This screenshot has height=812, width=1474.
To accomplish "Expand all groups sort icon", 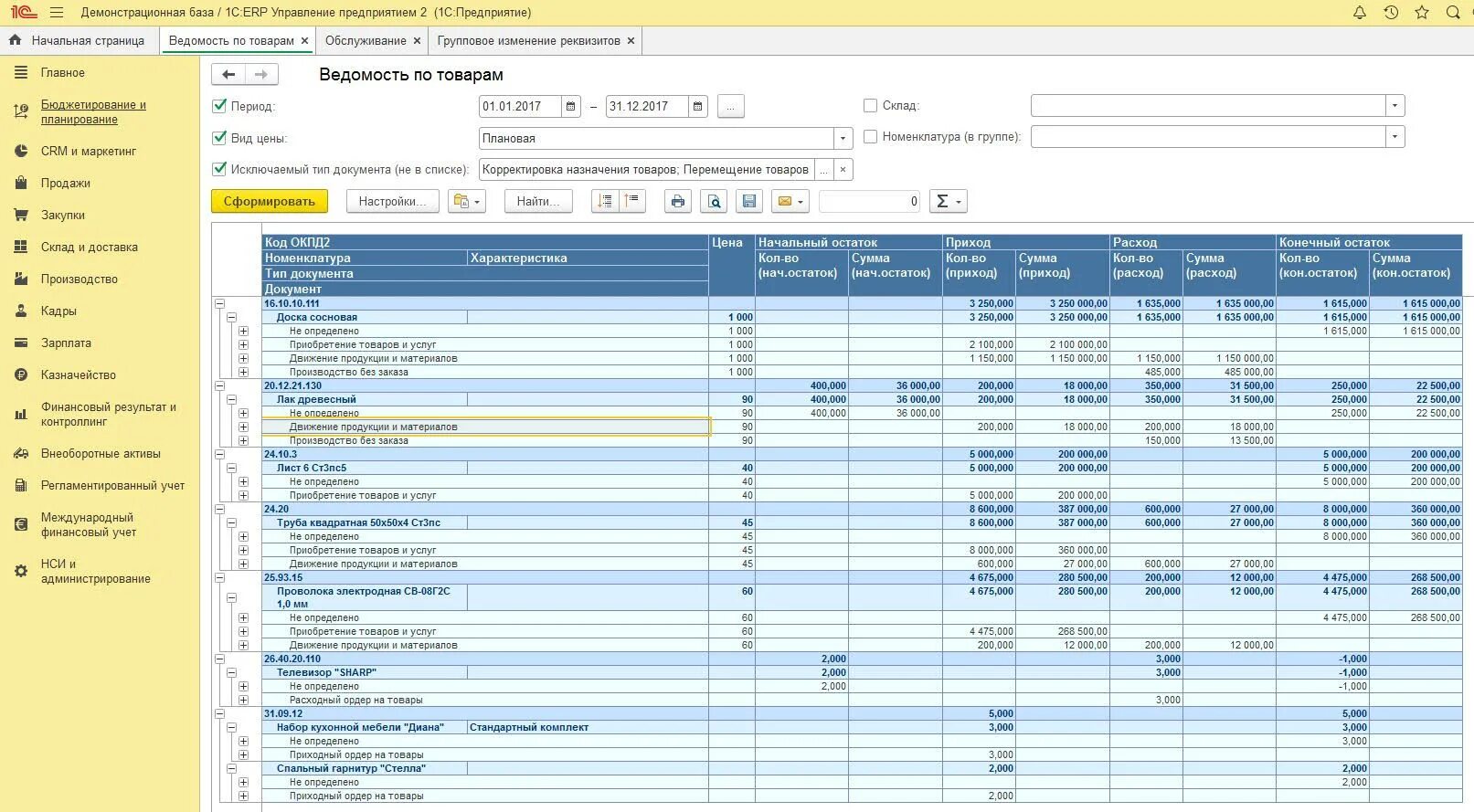I will (x=605, y=201).
